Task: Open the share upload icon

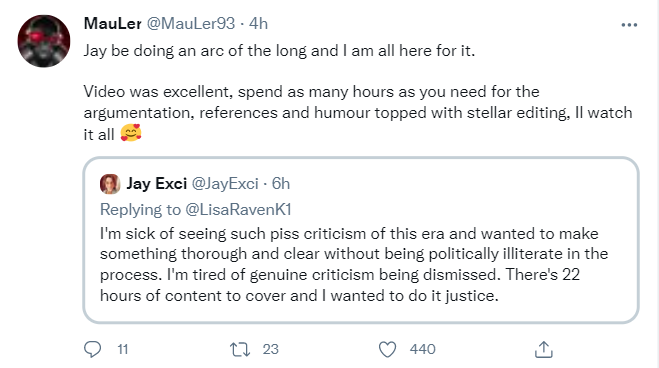Action: (x=543, y=349)
